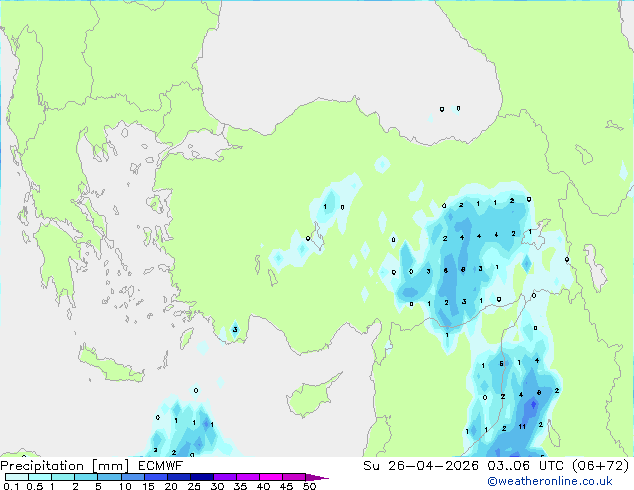Select the legend scale label '35'

point(240,486)
